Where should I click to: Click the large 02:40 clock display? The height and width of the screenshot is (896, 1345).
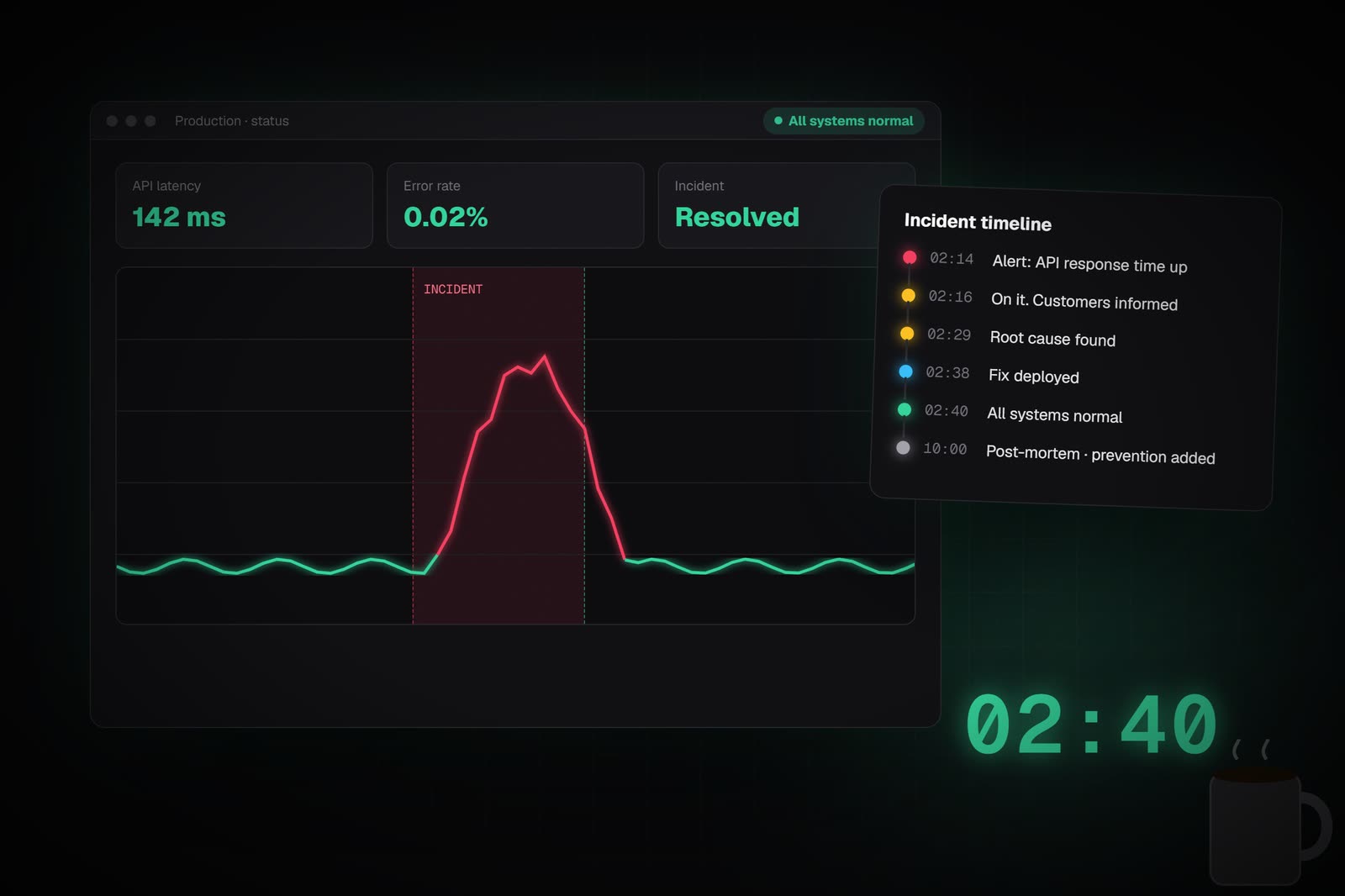coord(1091,725)
